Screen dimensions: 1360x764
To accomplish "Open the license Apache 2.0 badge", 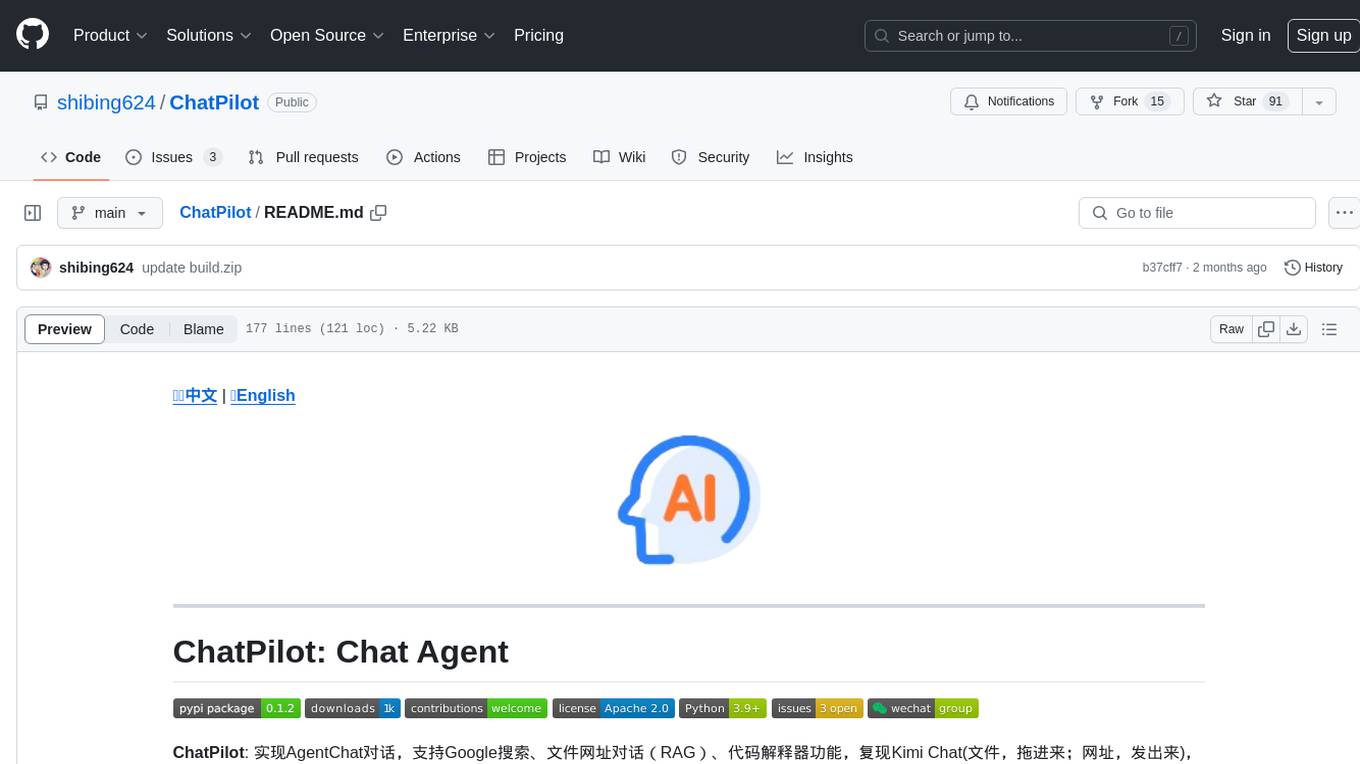I will [614, 708].
